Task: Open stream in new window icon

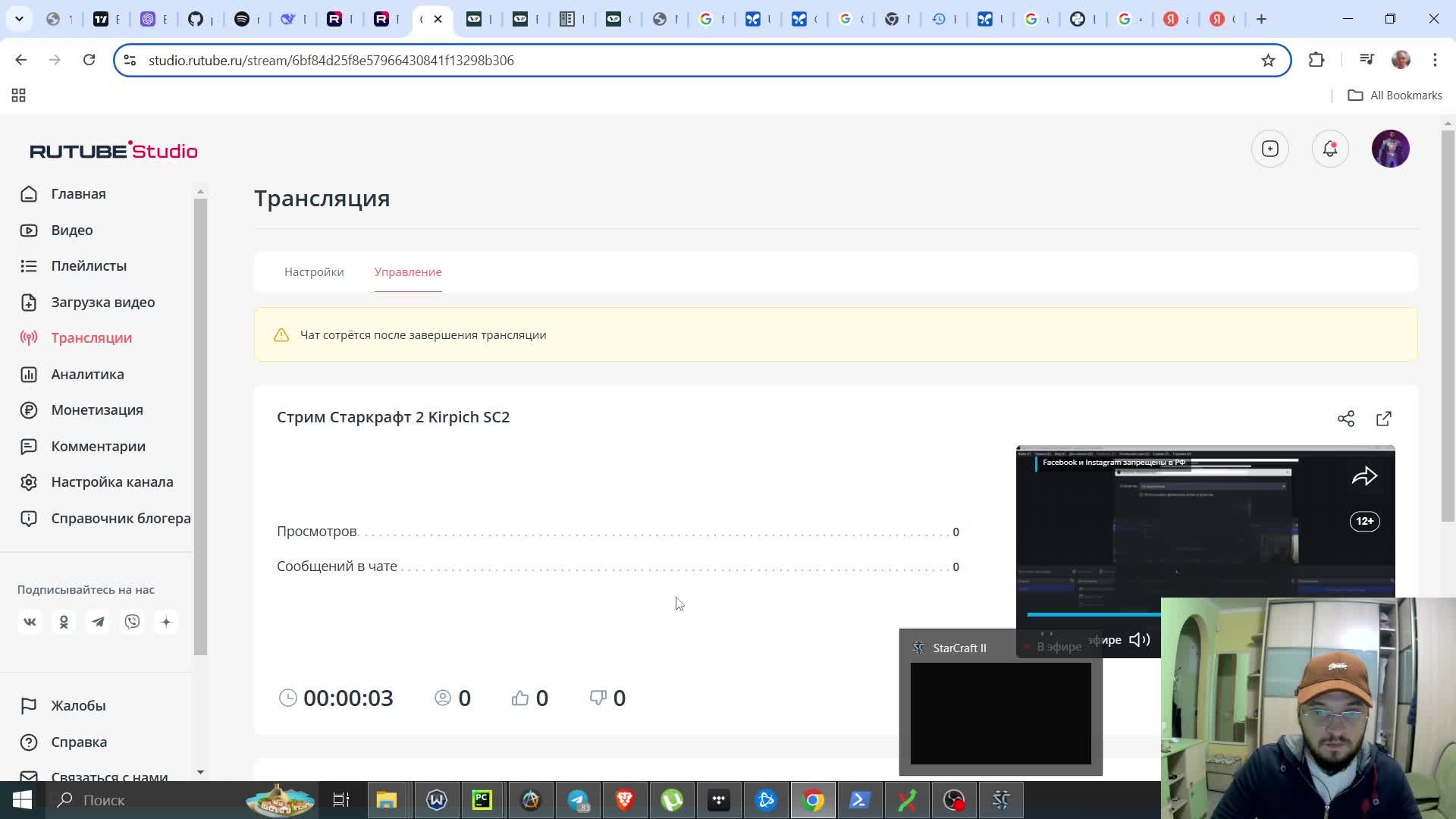Action: (1383, 419)
